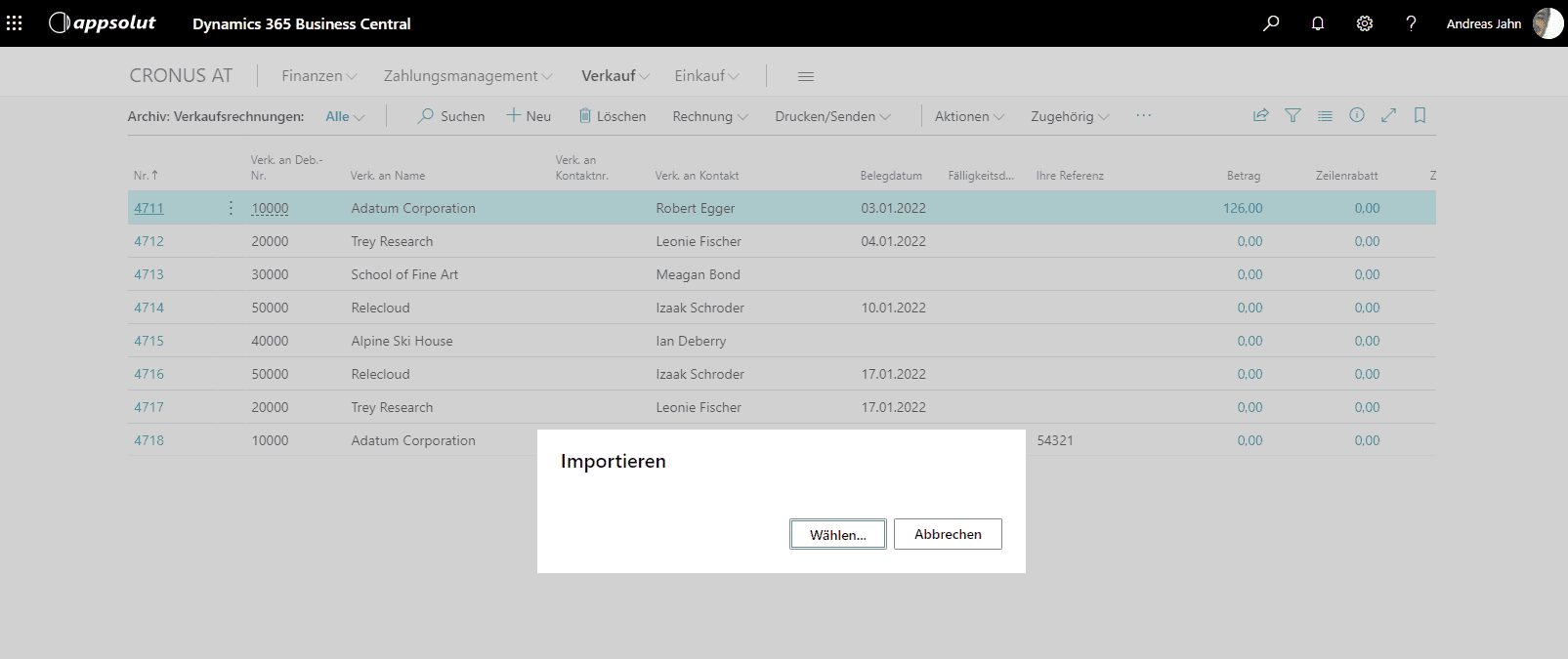Toggle the filter pane funnel icon
Screen dimensions: 1568x659
(1293, 115)
